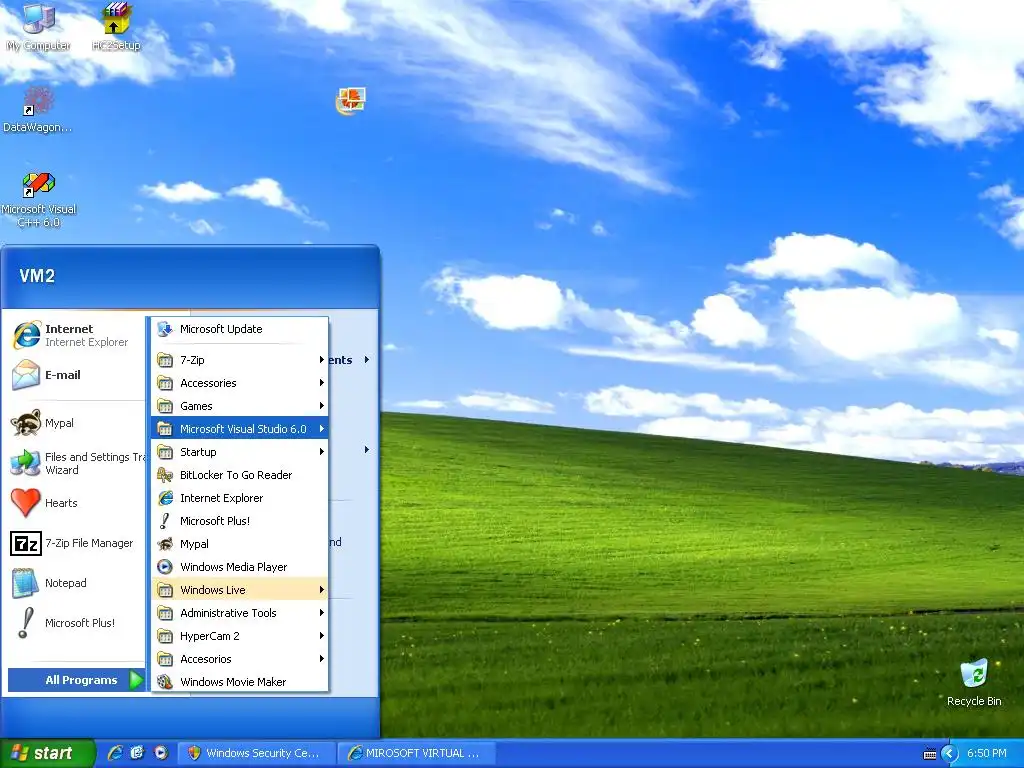Click the Start button
Screen dimensions: 1024x768
coord(47,753)
